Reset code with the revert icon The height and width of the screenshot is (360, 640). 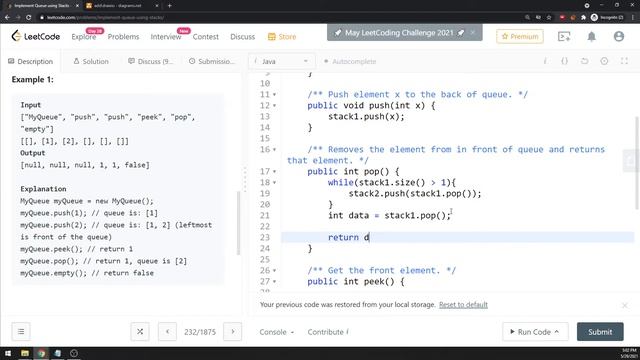tap(584, 61)
